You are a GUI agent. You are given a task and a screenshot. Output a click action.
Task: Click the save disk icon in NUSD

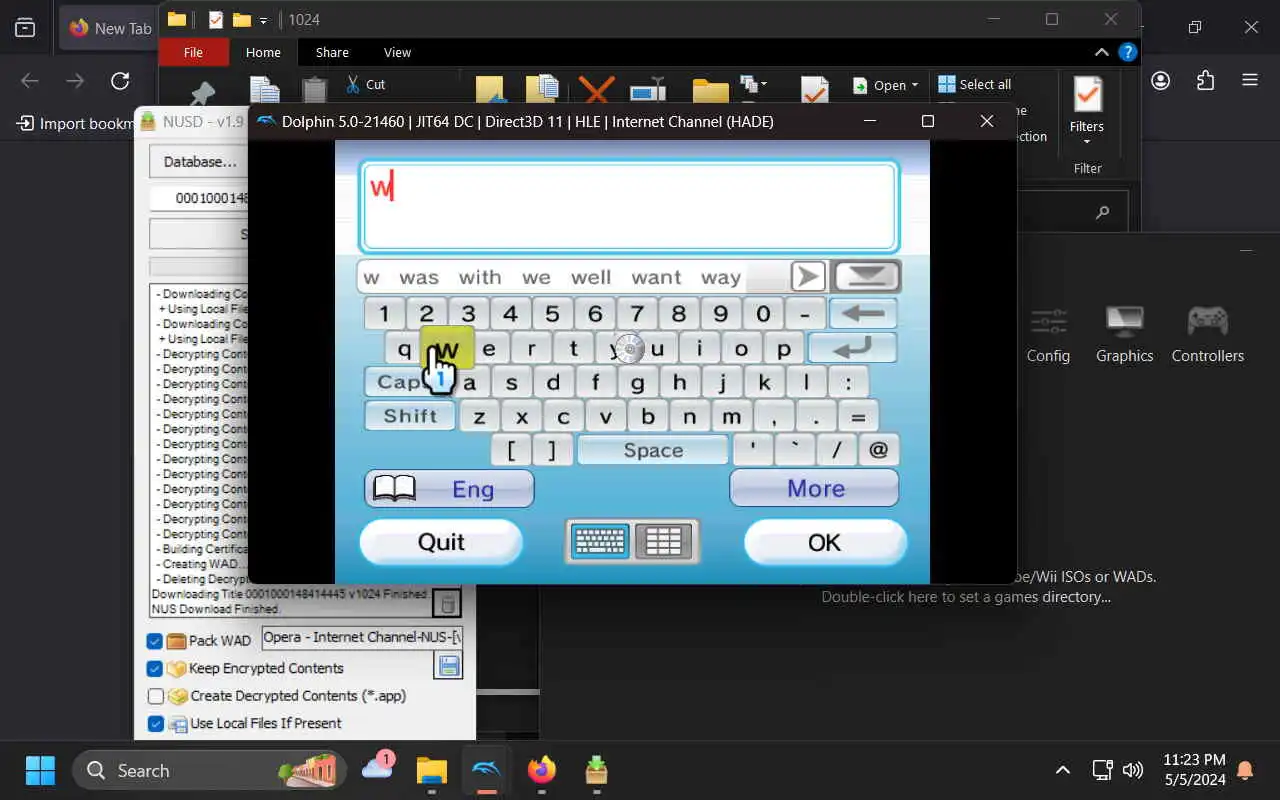coord(448,667)
